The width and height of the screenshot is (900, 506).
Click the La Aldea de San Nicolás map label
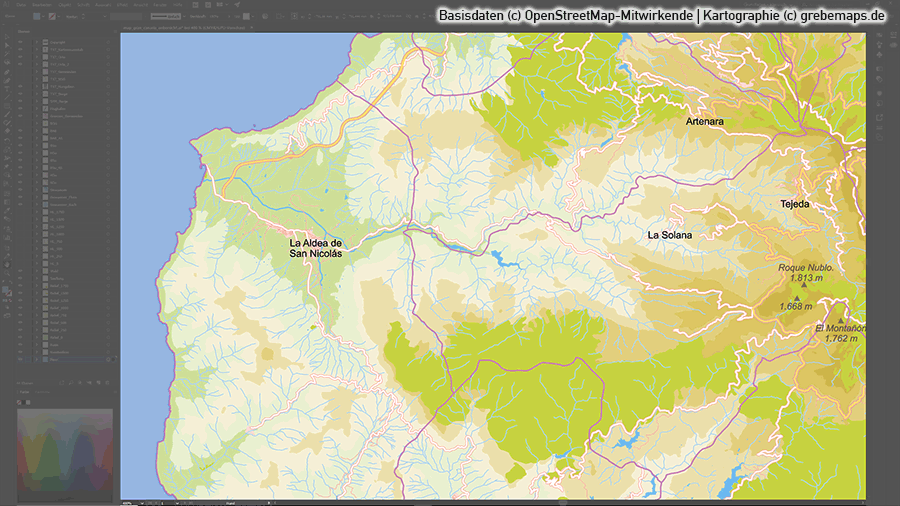point(315,248)
